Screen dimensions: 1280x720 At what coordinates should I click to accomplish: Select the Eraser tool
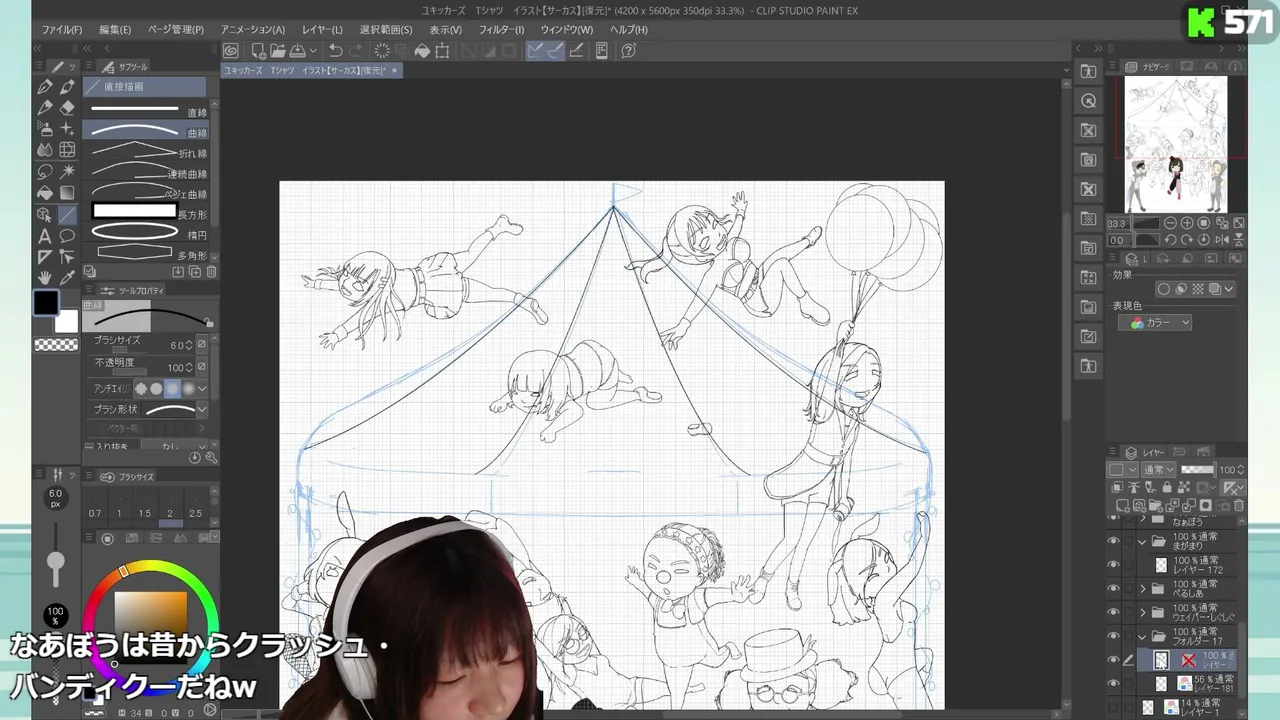[67, 108]
